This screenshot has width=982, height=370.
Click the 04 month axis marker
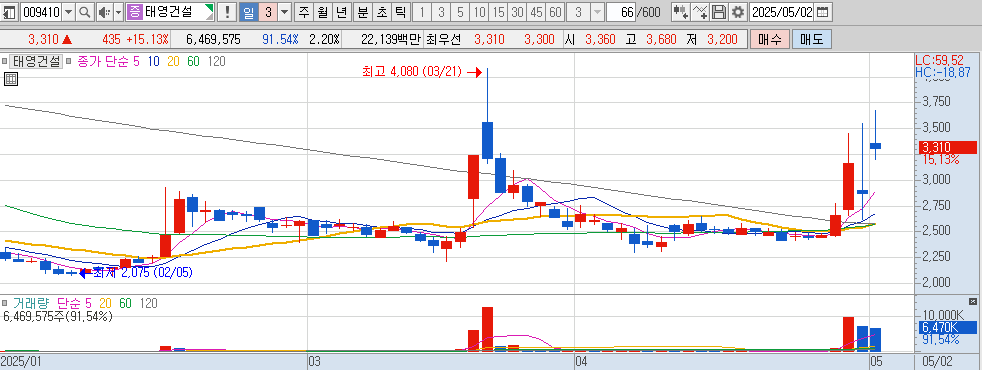[x=581, y=362]
